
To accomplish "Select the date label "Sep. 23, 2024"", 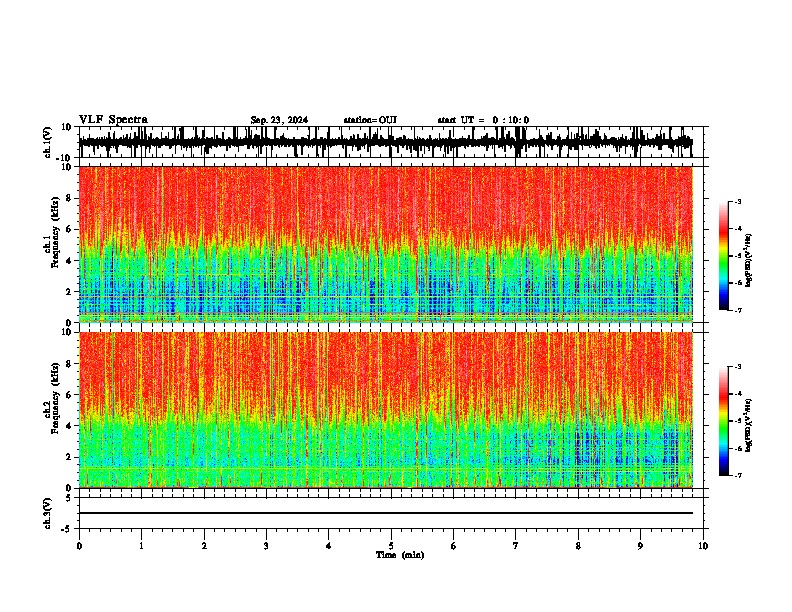I will coord(279,120).
